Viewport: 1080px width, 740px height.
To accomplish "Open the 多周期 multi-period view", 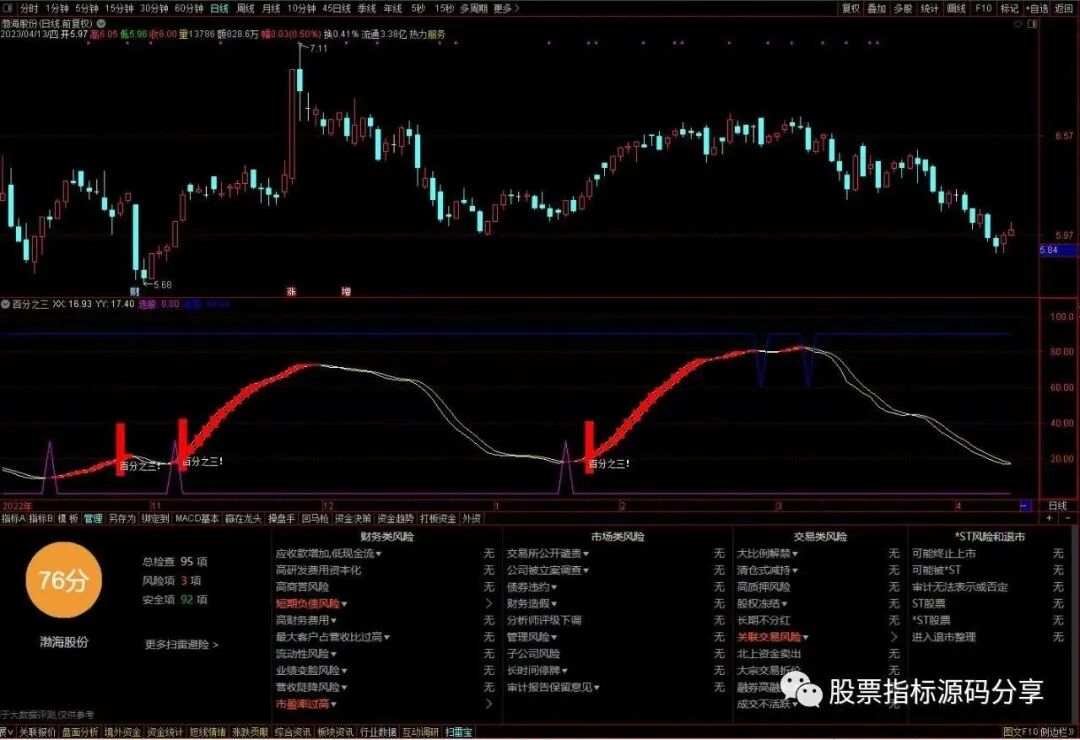I will click(x=474, y=8).
